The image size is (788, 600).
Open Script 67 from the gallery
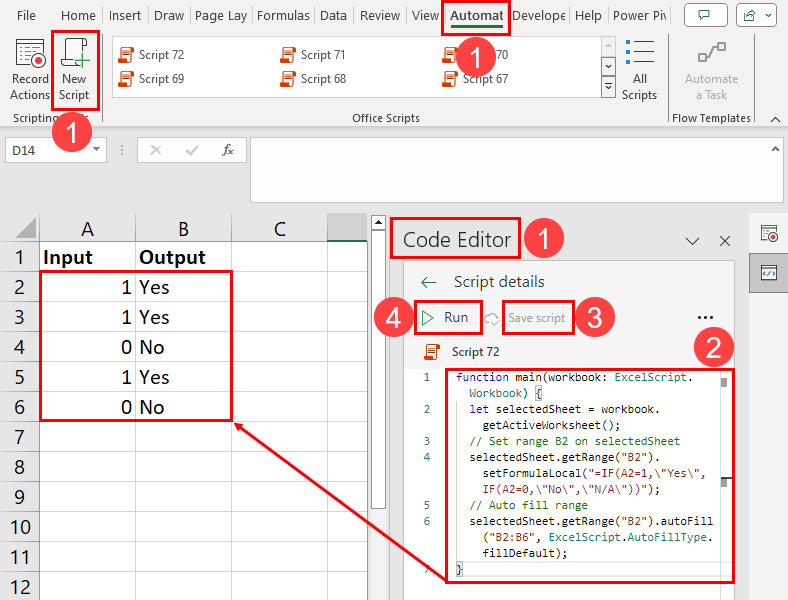coord(475,79)
